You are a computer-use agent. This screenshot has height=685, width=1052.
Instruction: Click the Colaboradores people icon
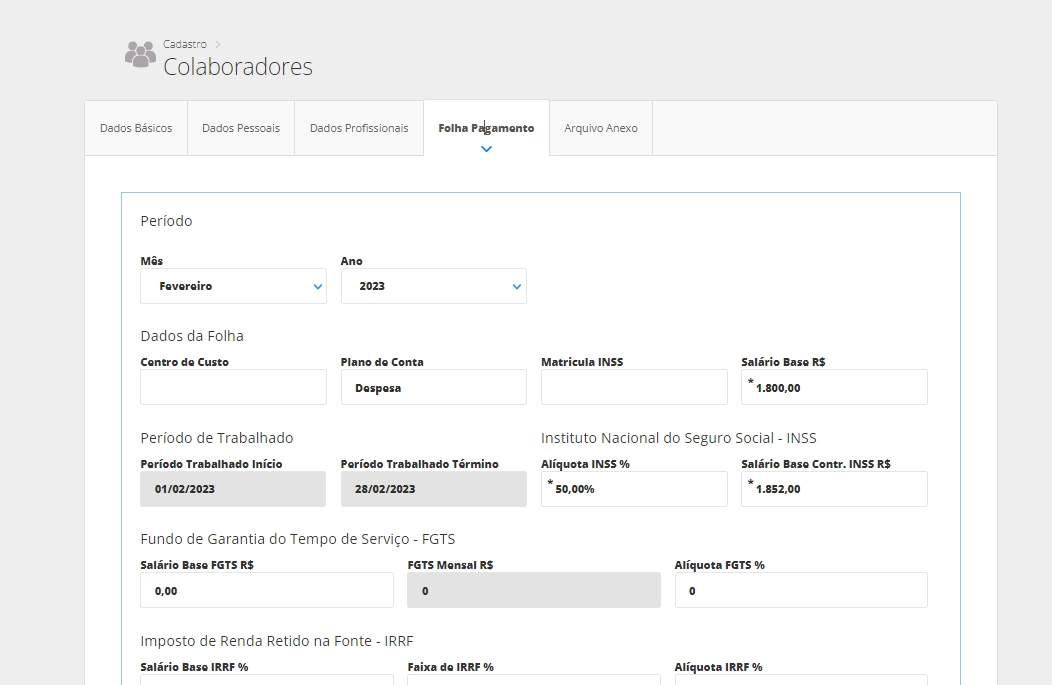point(140,55)
